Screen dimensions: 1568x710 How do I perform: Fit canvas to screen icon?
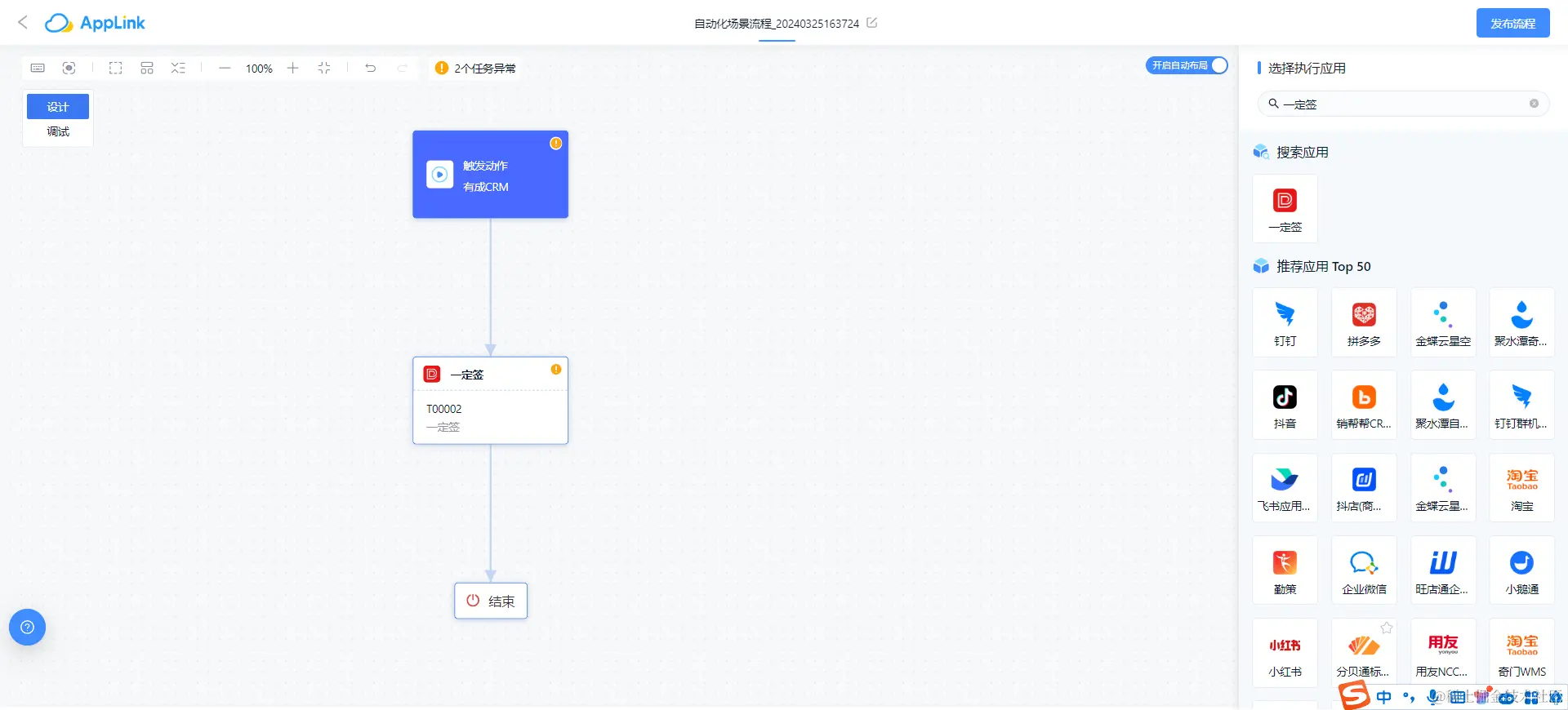[x=324, y=68]
